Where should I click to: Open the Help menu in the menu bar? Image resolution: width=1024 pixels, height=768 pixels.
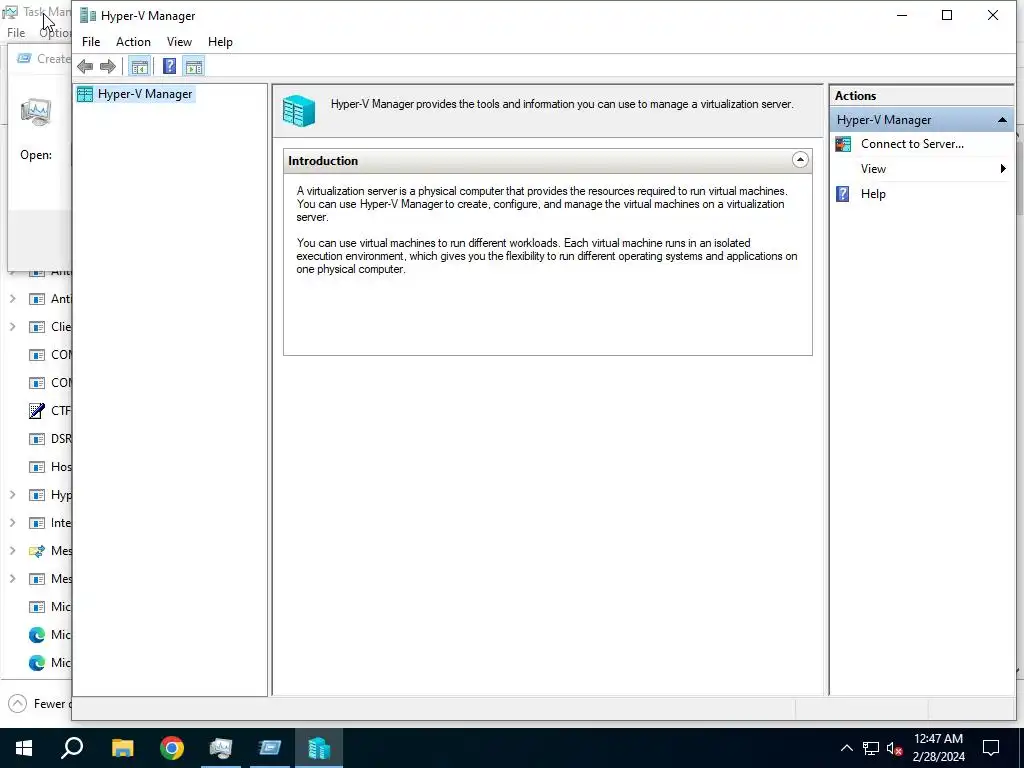(x=220, y=42)
